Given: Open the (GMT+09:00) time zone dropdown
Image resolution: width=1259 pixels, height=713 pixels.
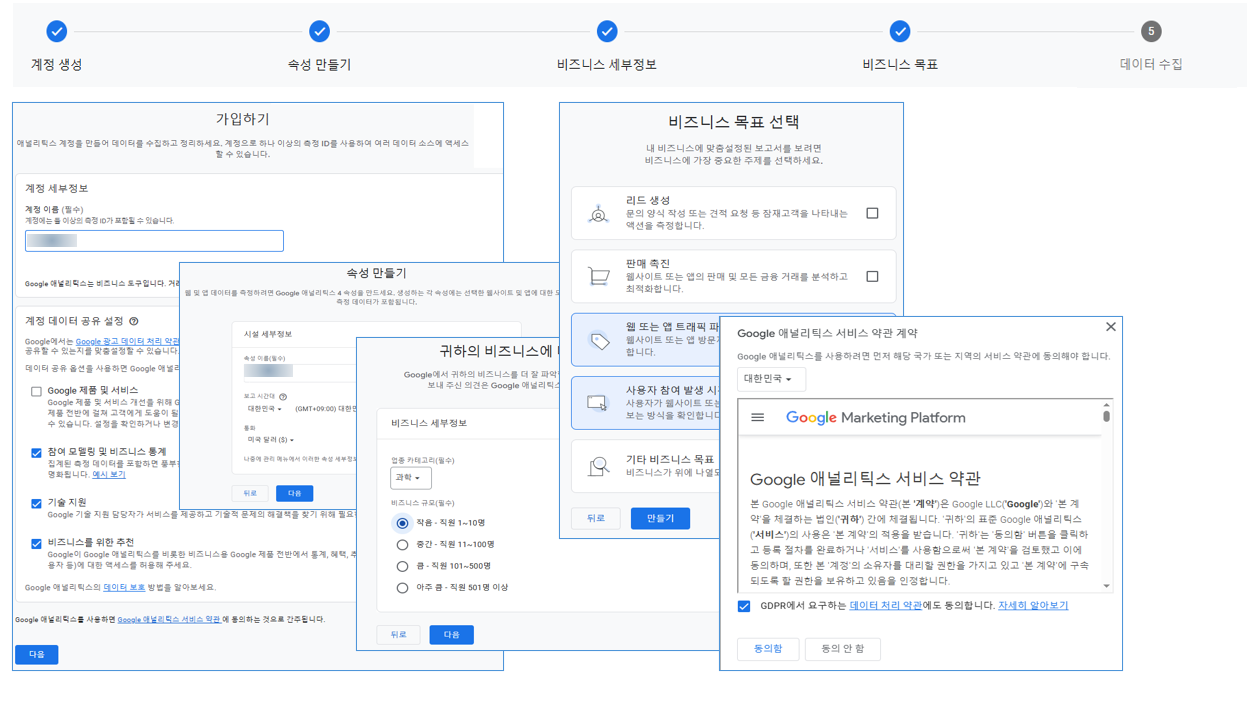Looking at the screenshot, I should click(326, 409).
